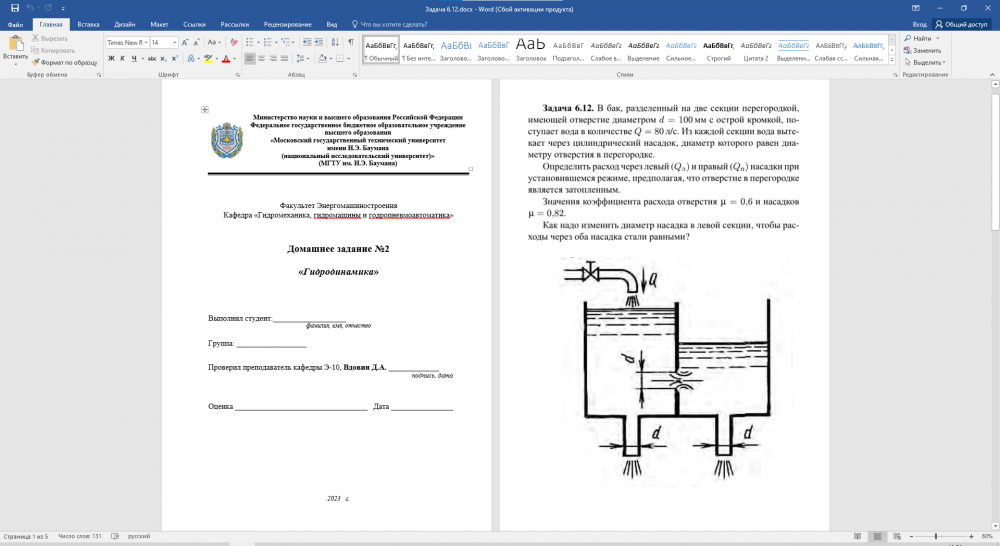This screenshot has height=546, width=1000.
Task: Click the Заменить (Replace) button
Action: pos(925,50)
